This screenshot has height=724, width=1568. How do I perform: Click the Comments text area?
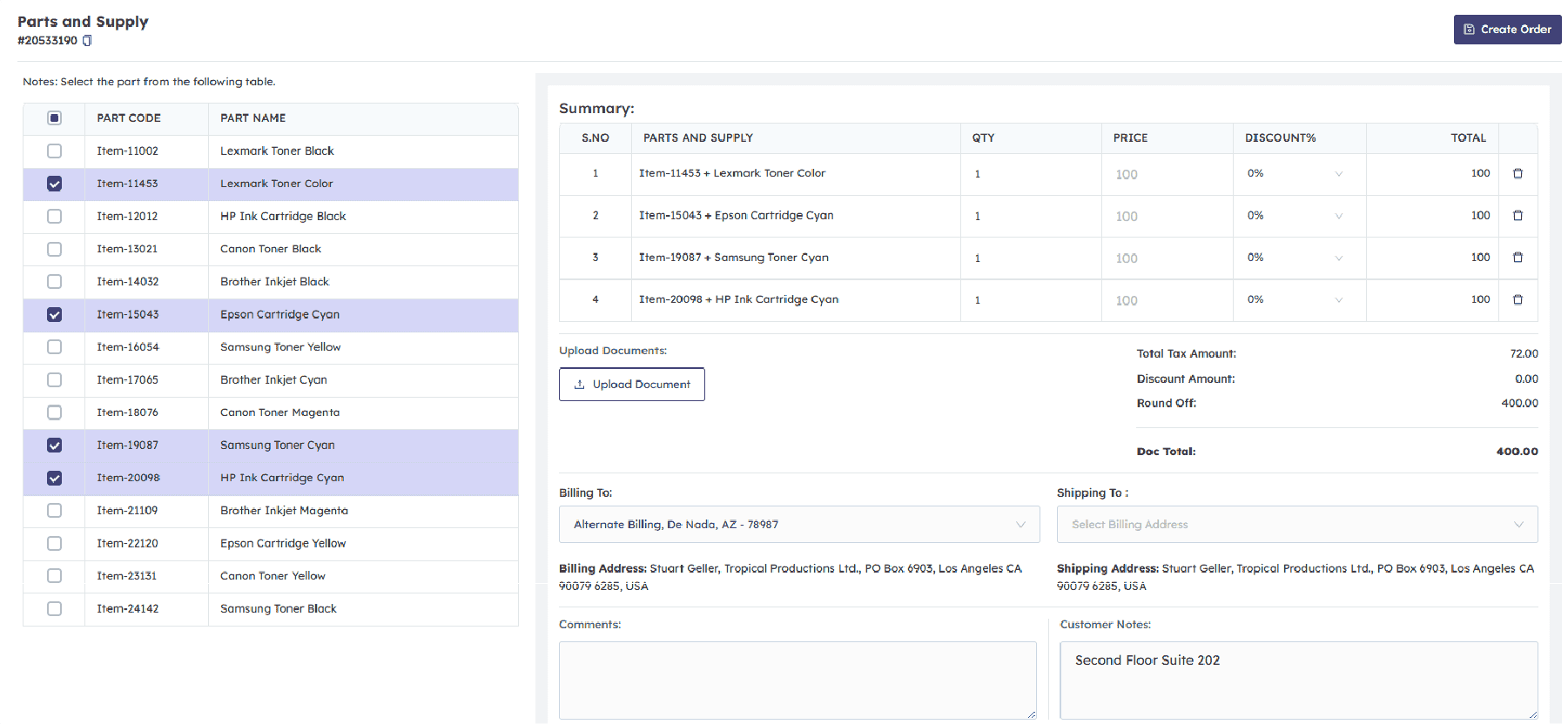(x=797, y=680)
